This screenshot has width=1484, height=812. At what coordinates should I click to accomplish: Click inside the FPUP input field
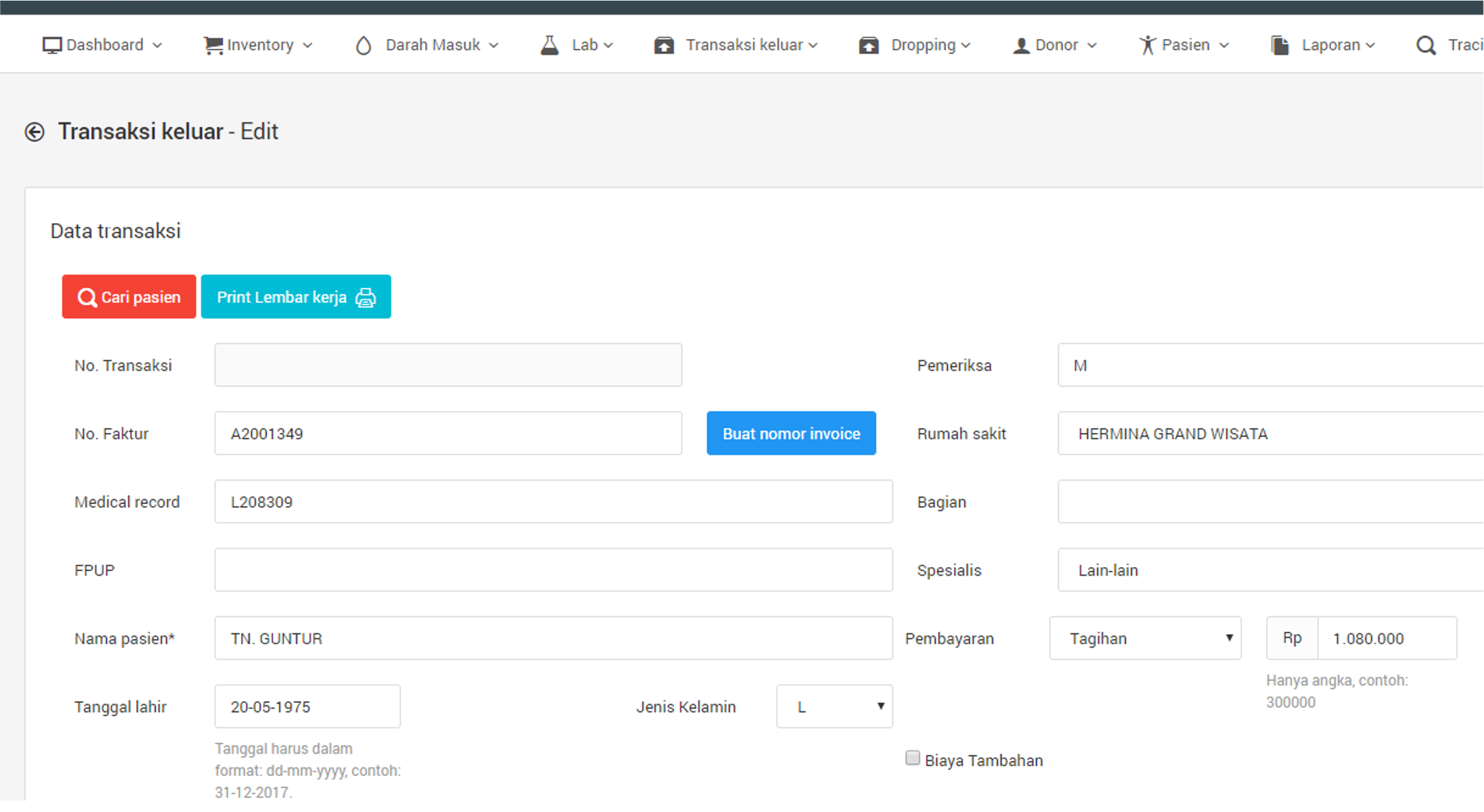click(553, 569)
